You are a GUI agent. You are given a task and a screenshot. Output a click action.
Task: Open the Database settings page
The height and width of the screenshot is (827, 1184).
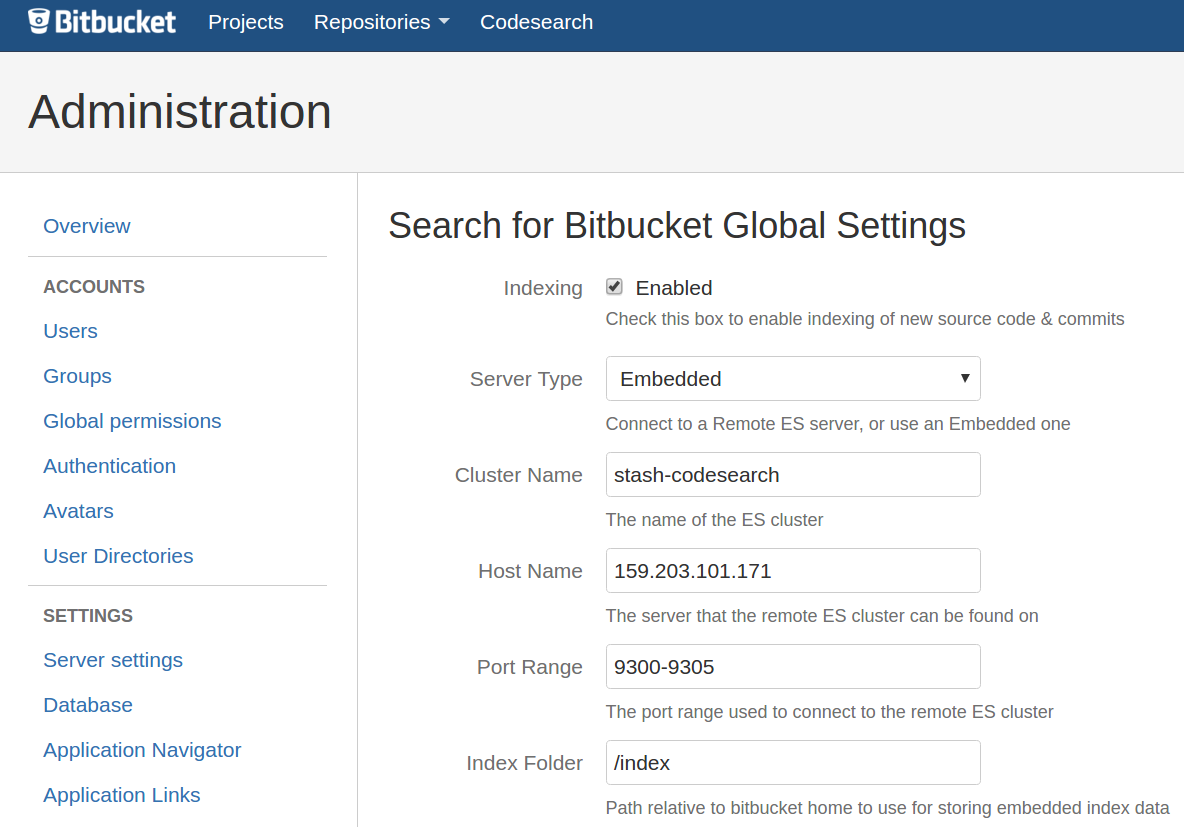[x=88, y=705]
